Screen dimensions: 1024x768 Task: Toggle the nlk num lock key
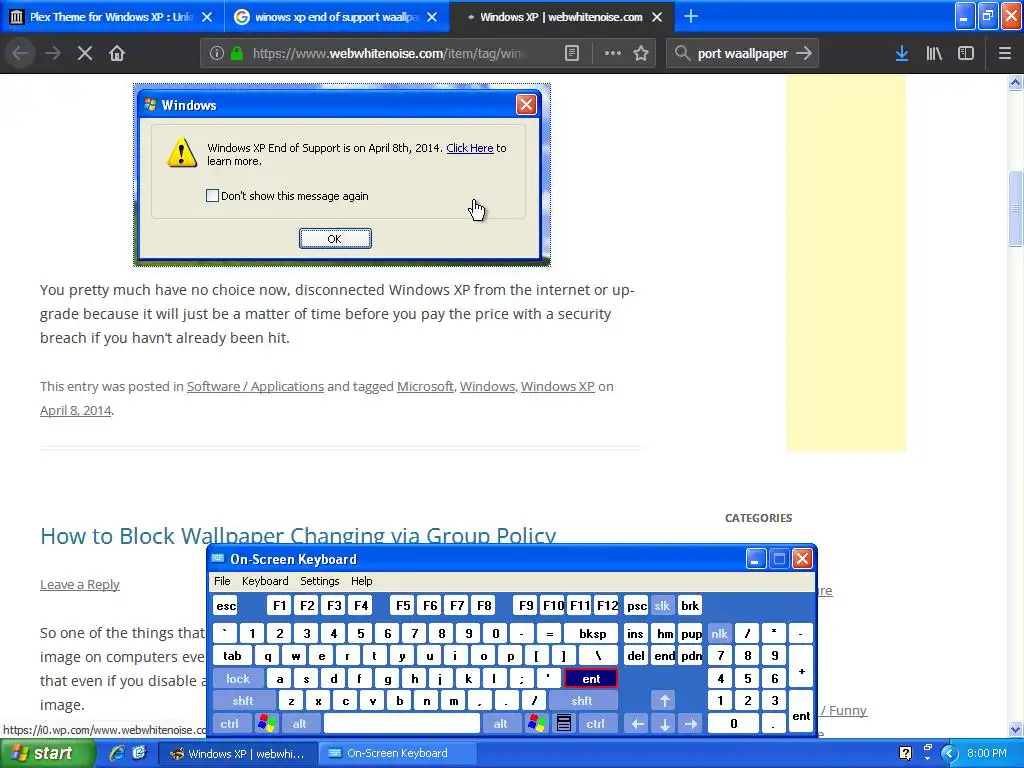pos(719,633)
